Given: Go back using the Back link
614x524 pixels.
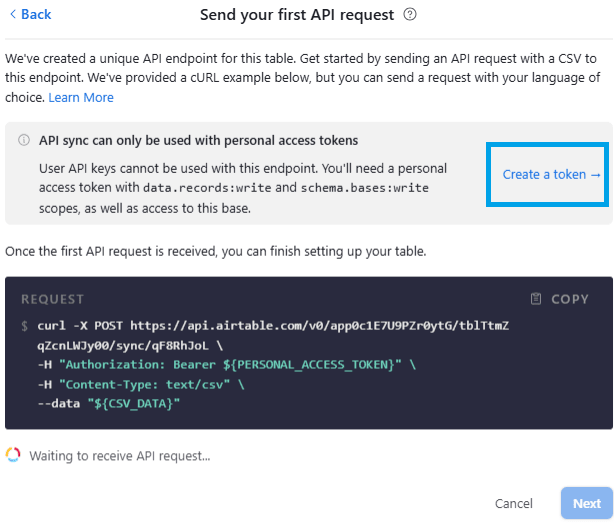Looking at the screenshot, I should coord(35,14).
